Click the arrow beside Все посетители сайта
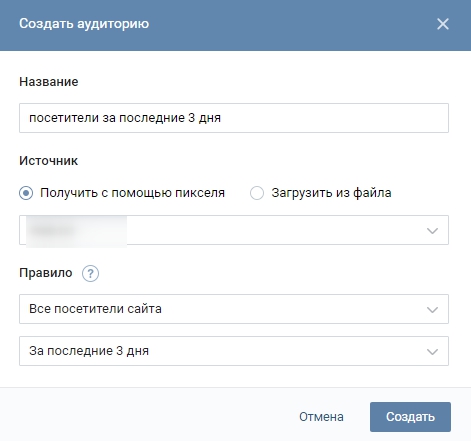471x441 pixels. tap(432, 310)
